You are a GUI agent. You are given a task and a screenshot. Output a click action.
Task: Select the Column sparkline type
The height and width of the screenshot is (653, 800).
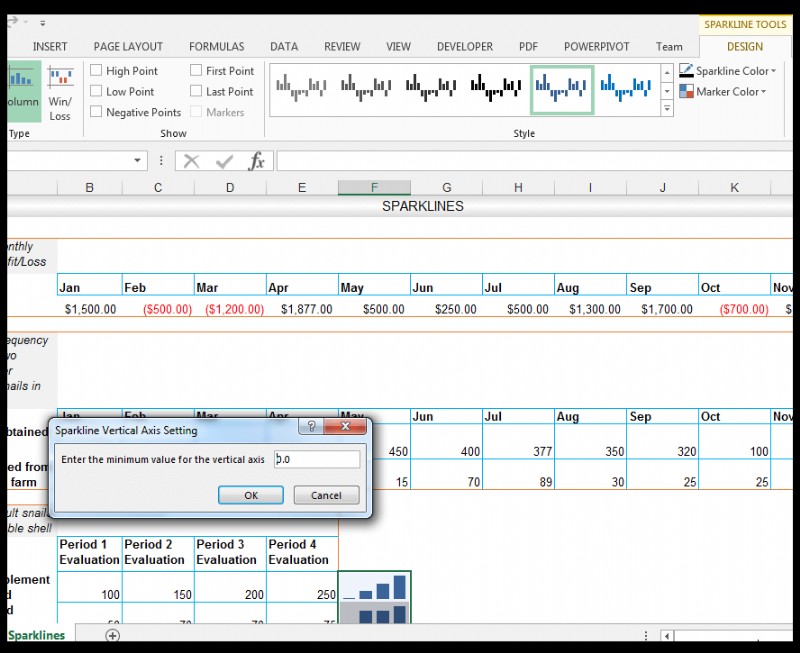pyautogui.click(x=22, y=91)
